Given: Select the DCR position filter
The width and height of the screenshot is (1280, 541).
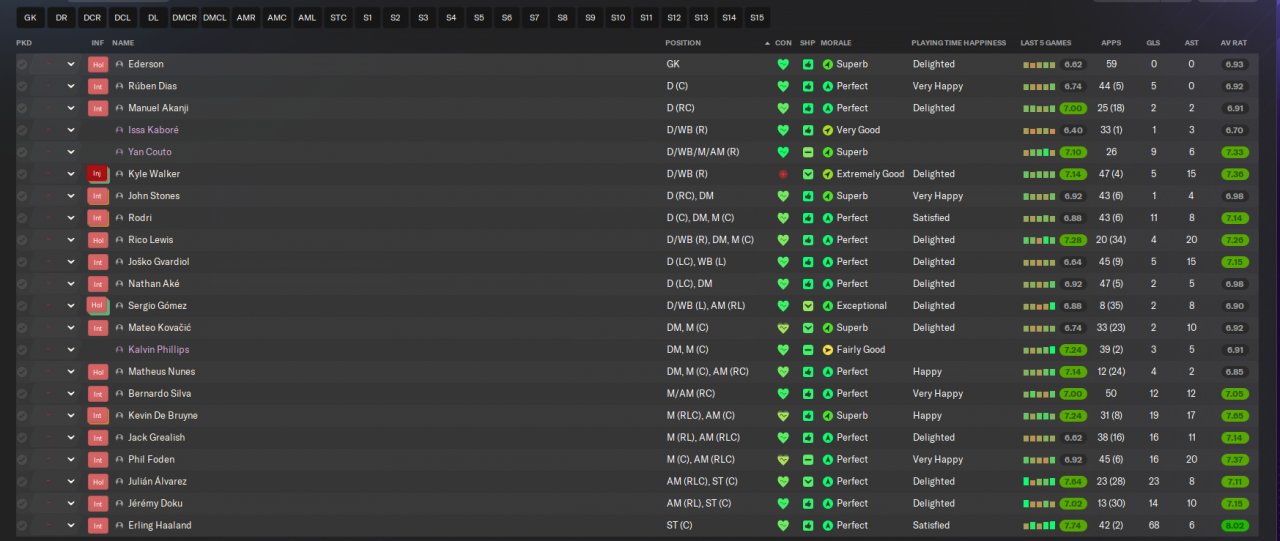Looking at the screenshot, I should [92, 18].
